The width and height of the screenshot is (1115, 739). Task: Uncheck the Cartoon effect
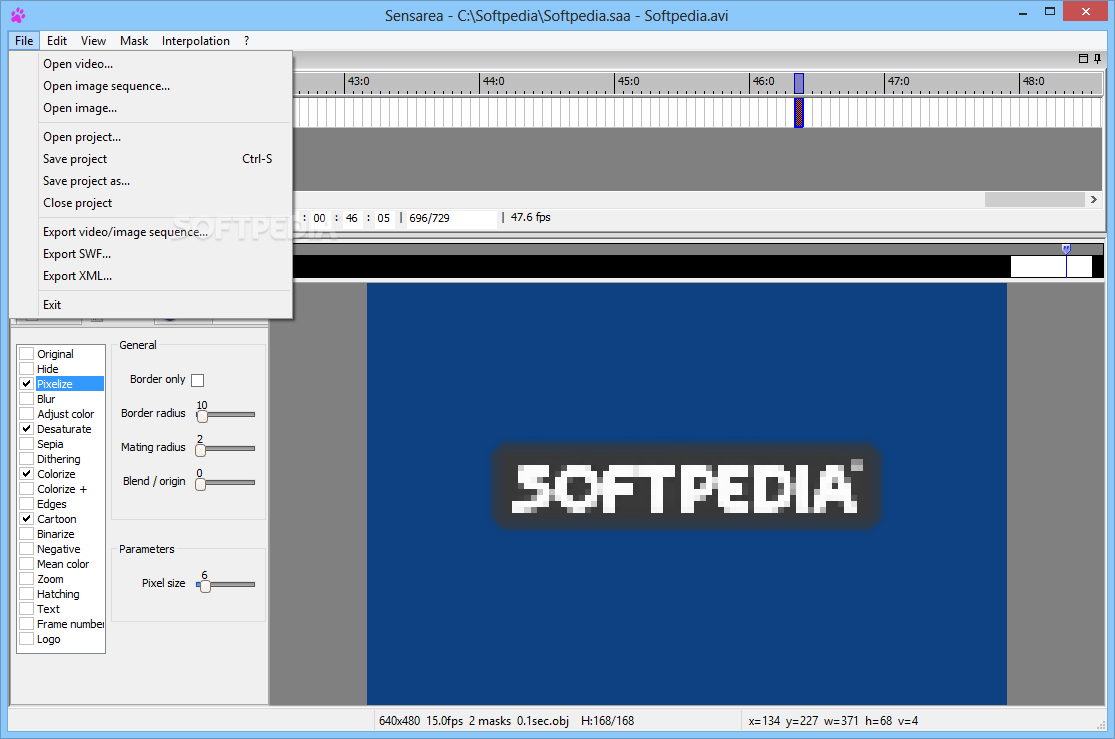click(x=26, y=519)
